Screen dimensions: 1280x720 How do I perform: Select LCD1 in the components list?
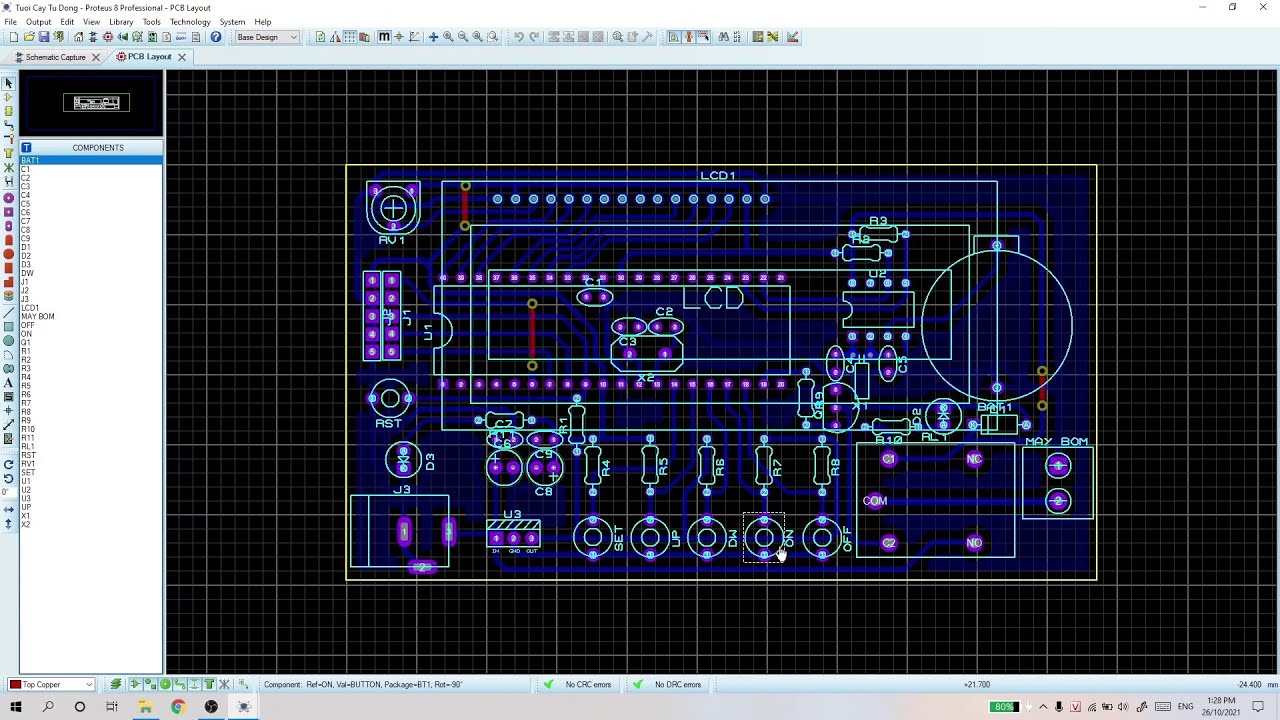(x=30, y=308)
